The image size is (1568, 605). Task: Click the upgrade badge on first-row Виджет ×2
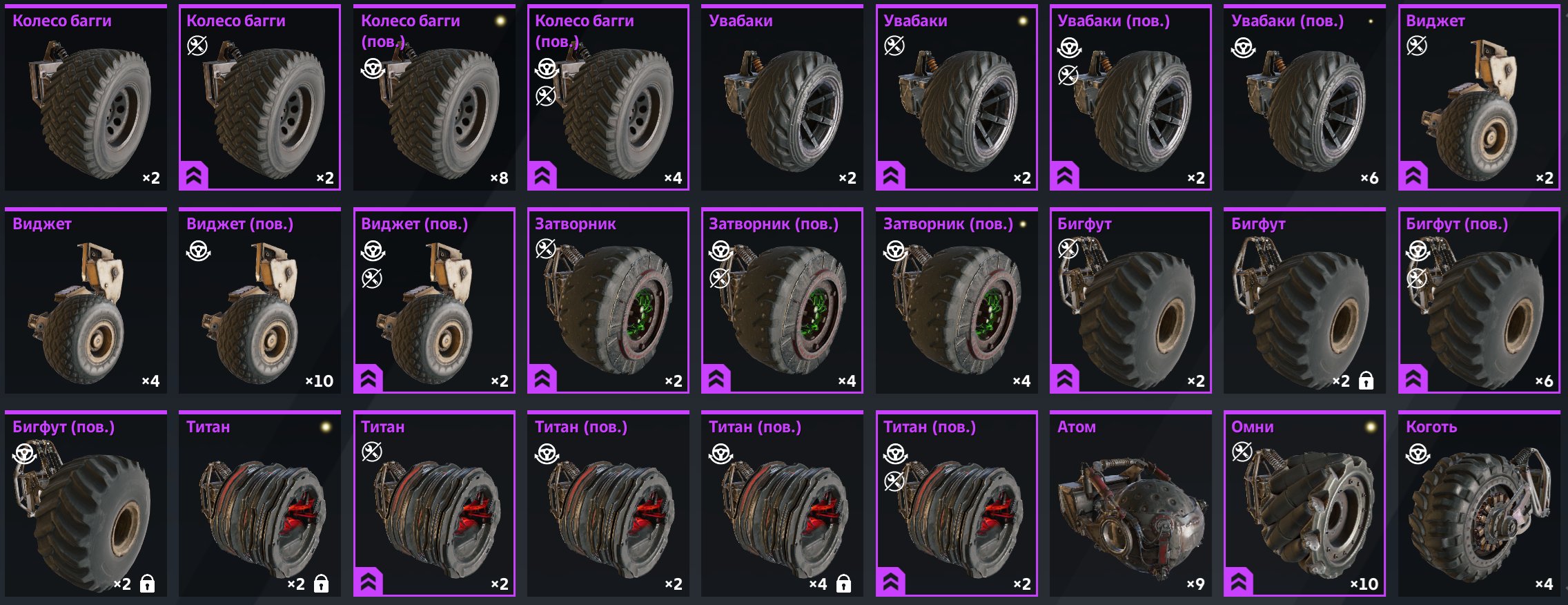click(x=1413, y=175)
